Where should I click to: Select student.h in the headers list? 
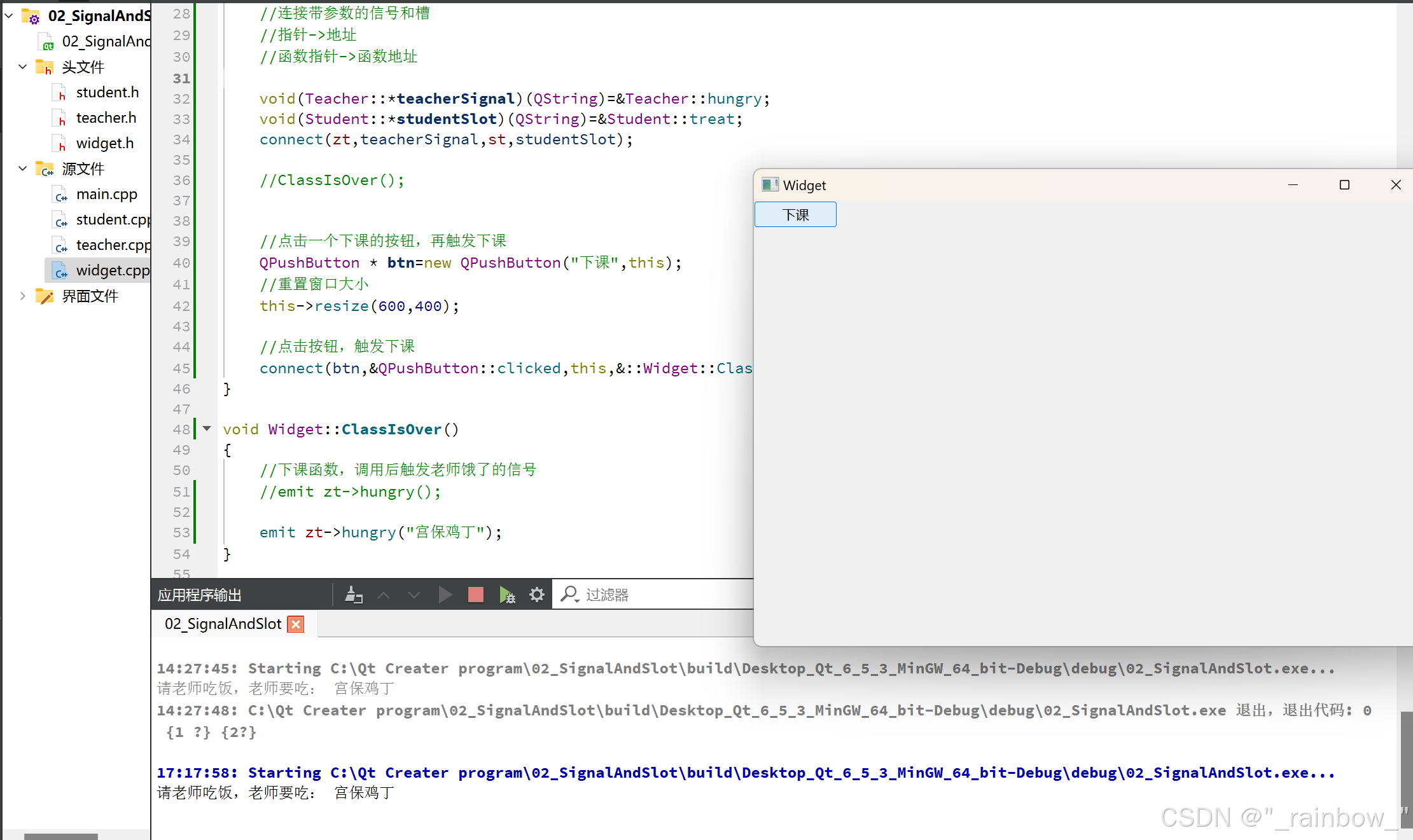pos(107,92)
